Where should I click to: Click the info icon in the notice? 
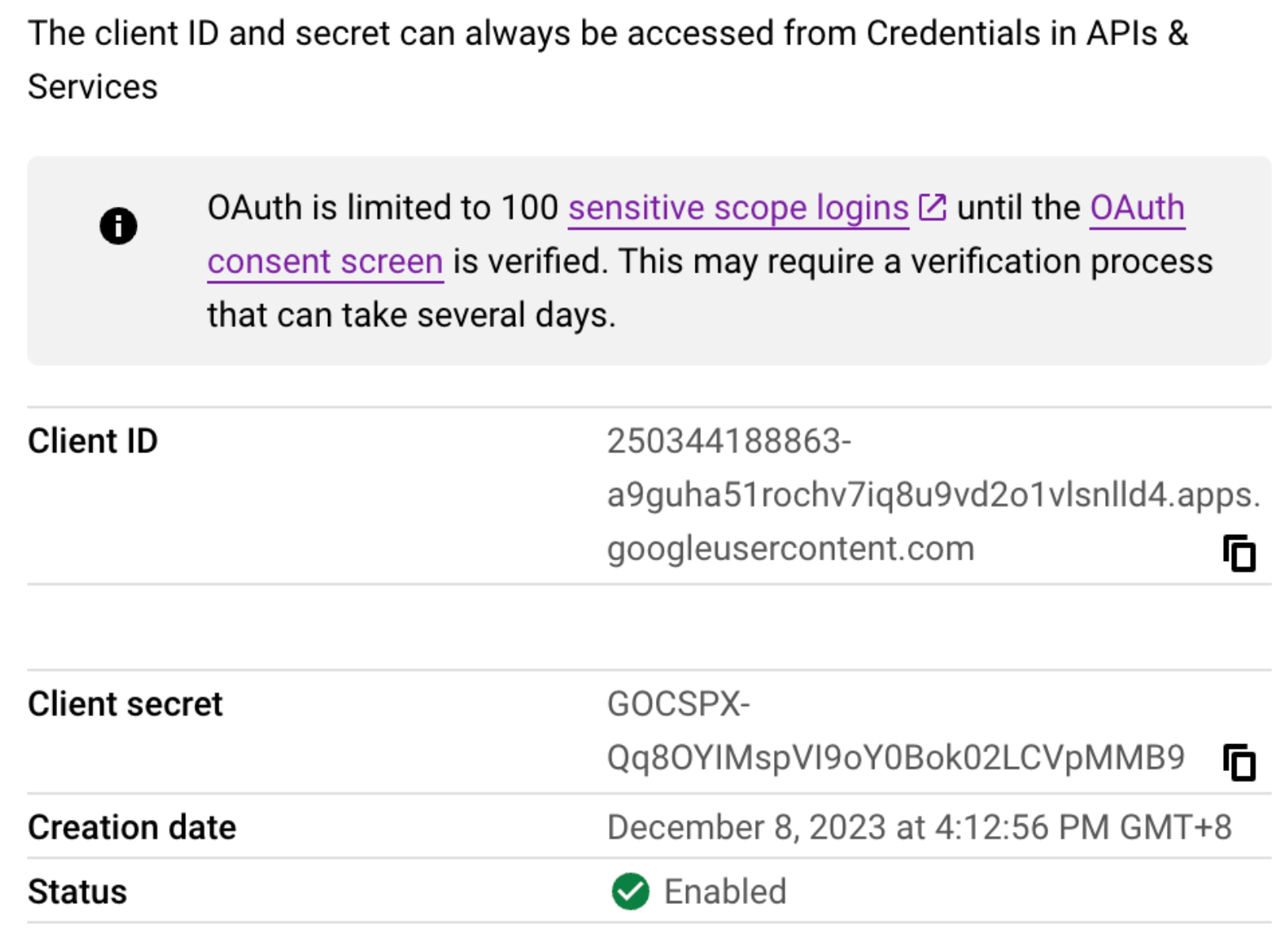tap(119, 226)
